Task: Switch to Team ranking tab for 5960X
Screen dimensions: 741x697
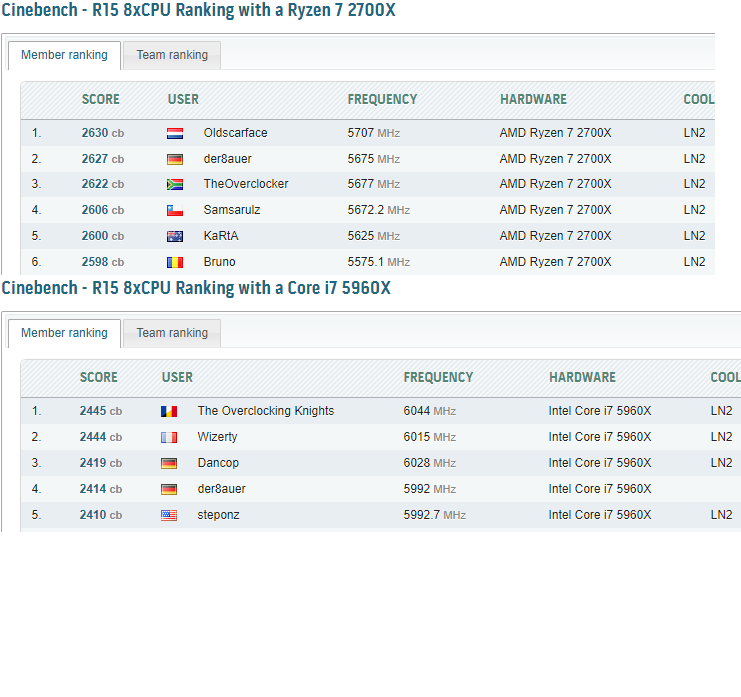Action: click(x=172, y=333)
